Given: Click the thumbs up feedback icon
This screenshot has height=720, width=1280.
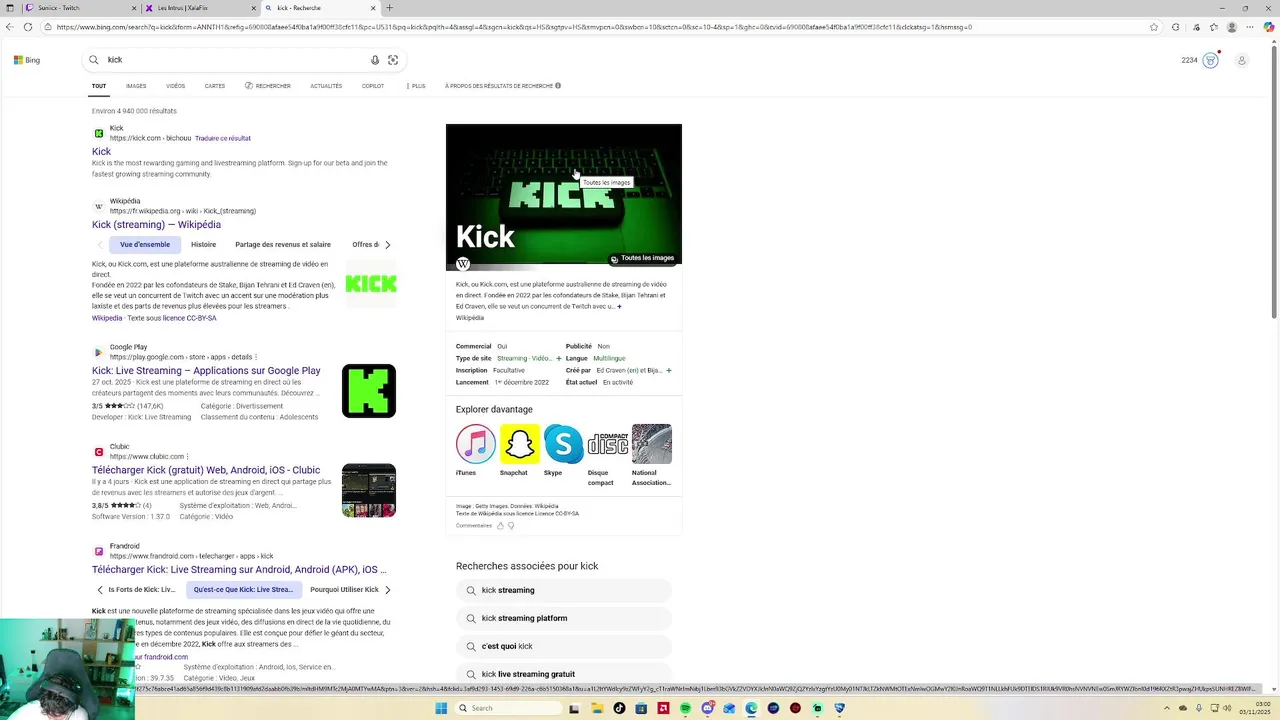Looking at the screenshot, I should pyautogui.click(x=500, y=525).
